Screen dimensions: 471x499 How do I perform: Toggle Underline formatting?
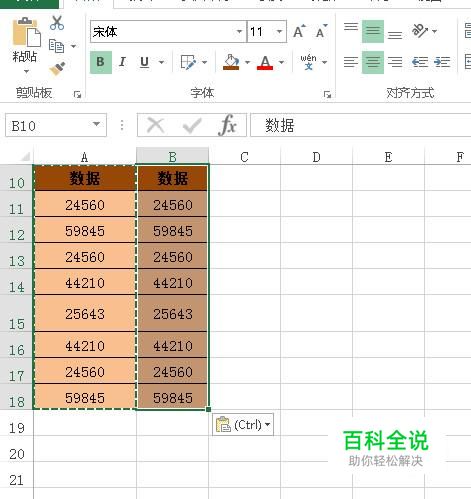144,62
